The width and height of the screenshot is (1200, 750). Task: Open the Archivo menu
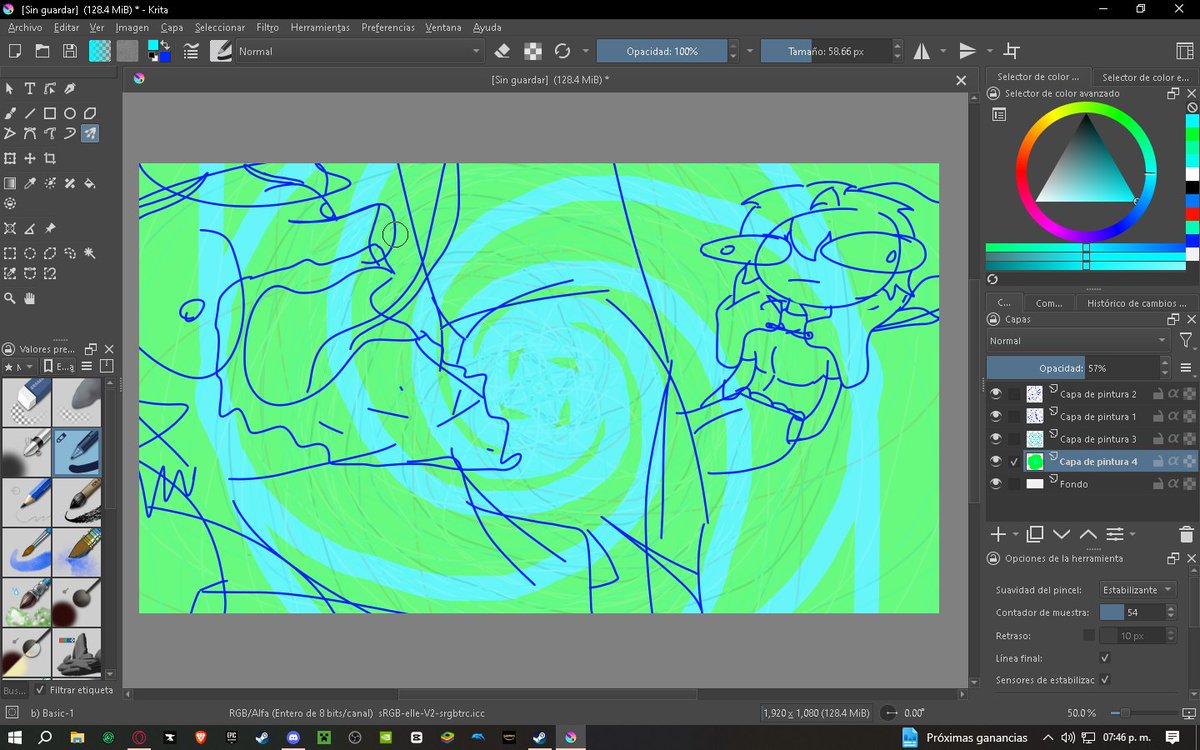coord(25,27)
